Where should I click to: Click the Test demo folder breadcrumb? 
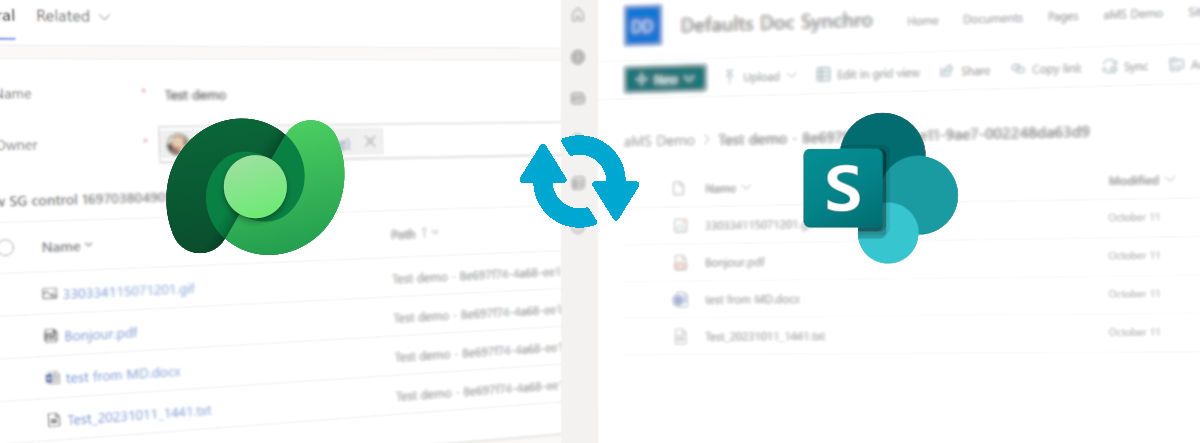903,134
